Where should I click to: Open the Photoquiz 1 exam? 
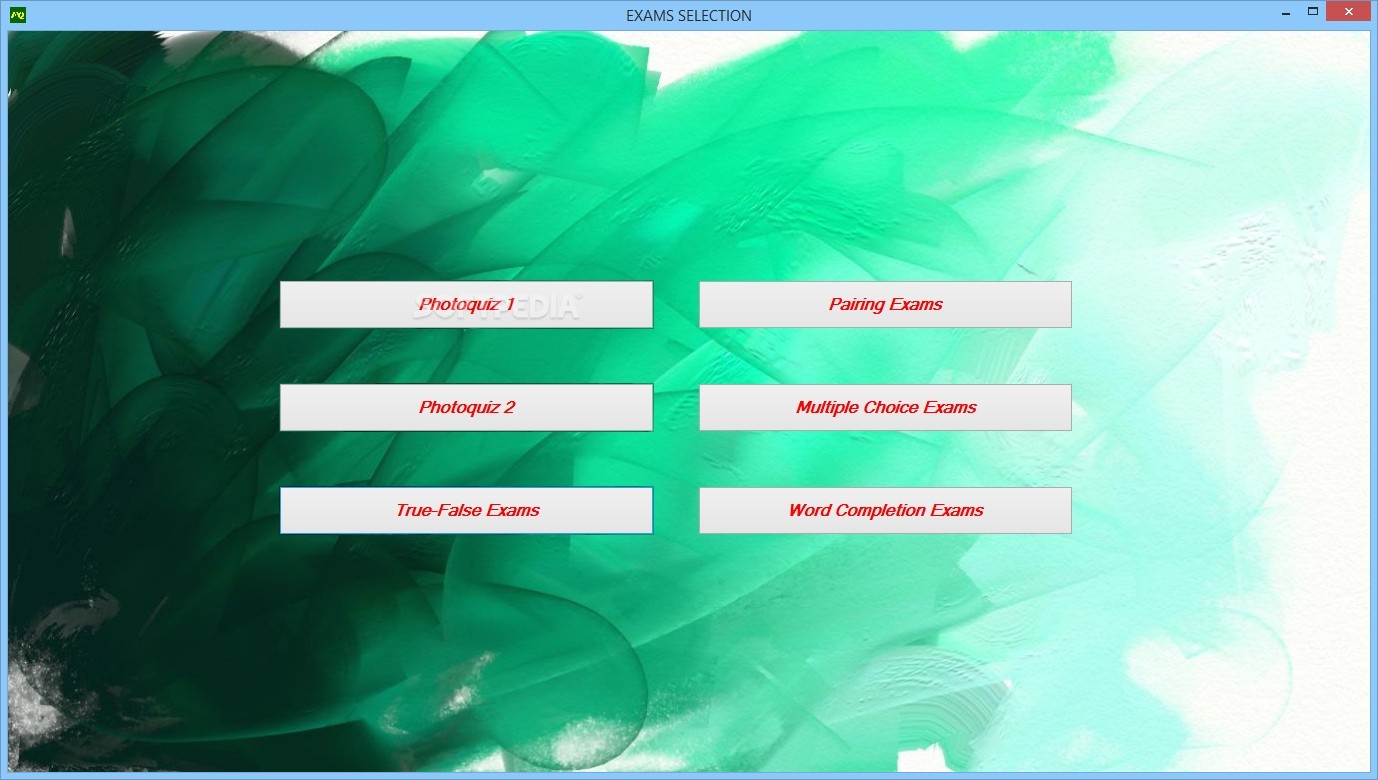466,304
